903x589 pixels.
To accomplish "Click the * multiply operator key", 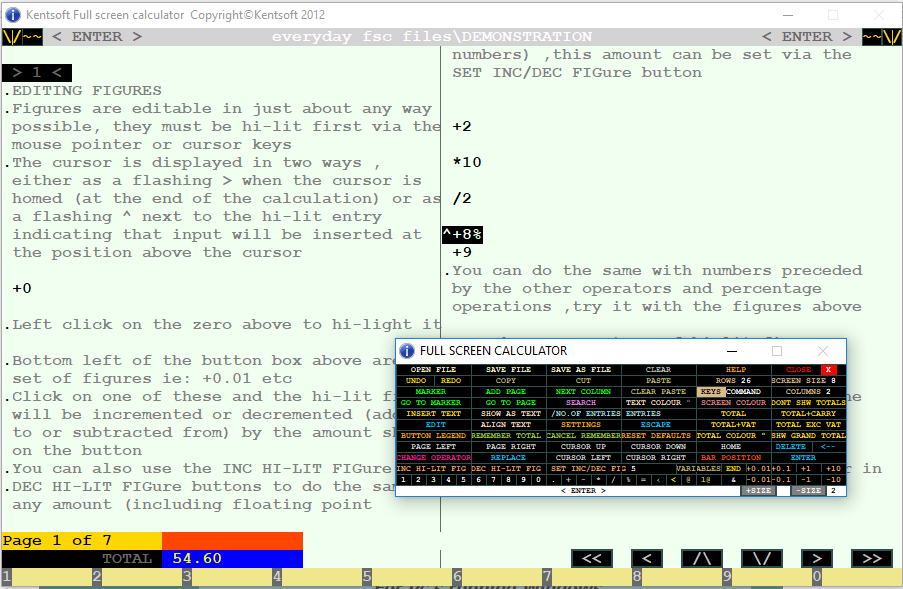I will coord(598,480).
